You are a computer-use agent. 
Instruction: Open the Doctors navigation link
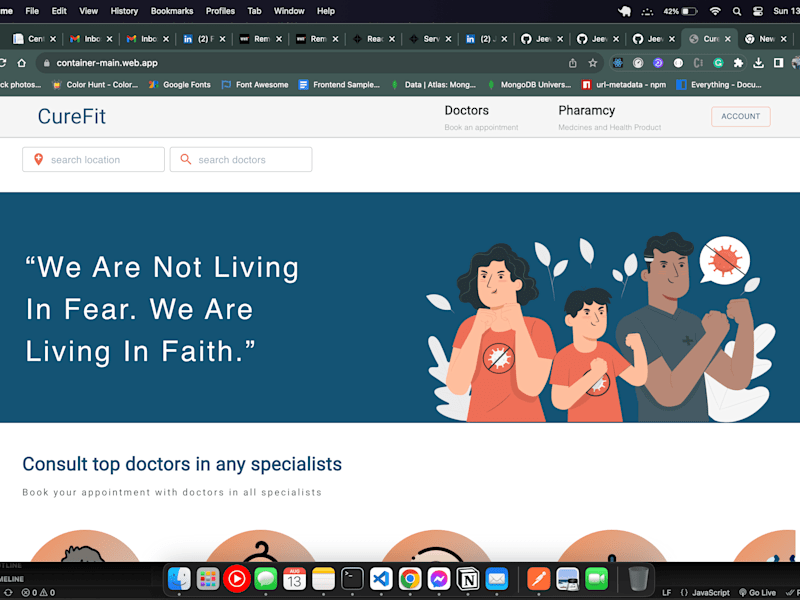[466, 111]
